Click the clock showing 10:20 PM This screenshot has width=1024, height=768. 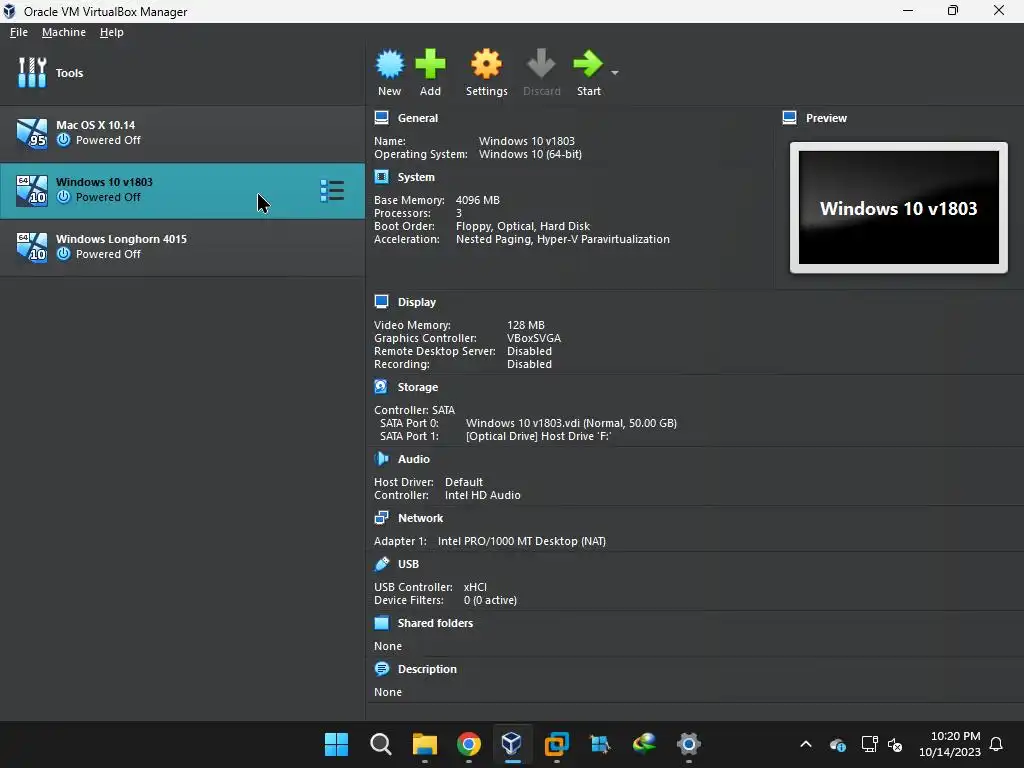955,736
